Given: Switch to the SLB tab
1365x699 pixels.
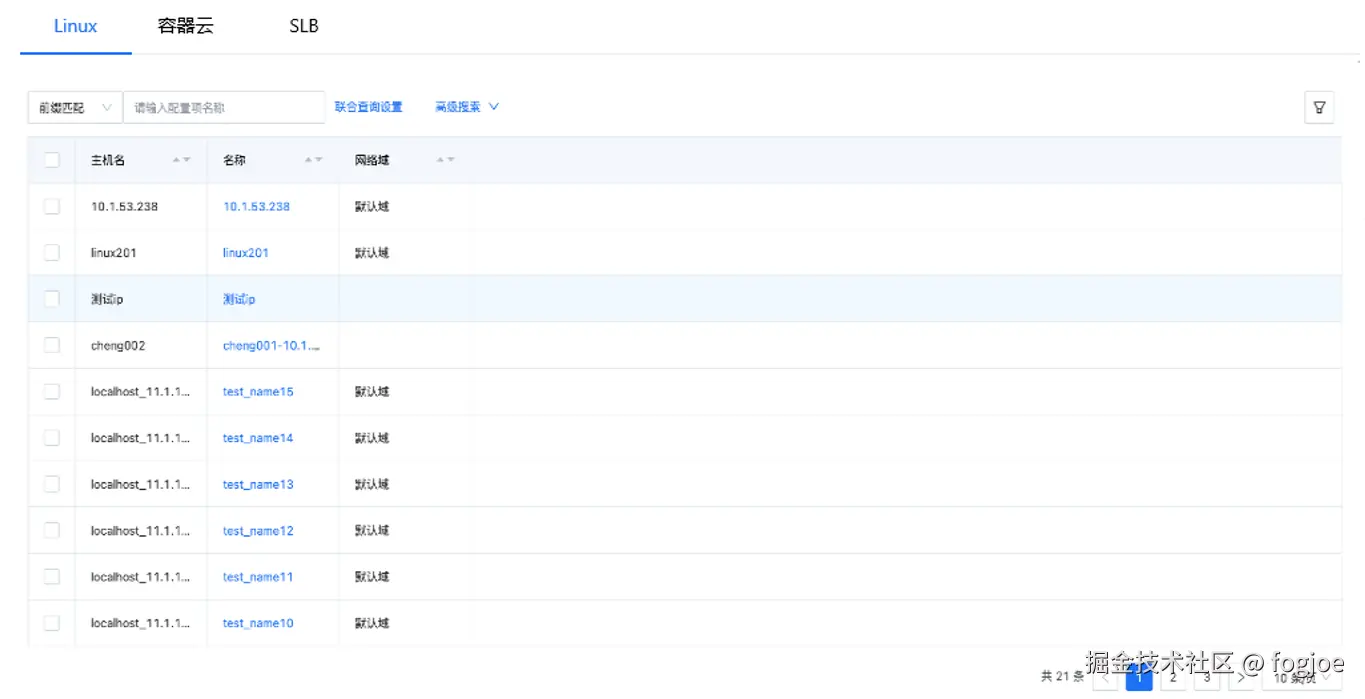Looking at the screenshot, I should pos(304,26).
